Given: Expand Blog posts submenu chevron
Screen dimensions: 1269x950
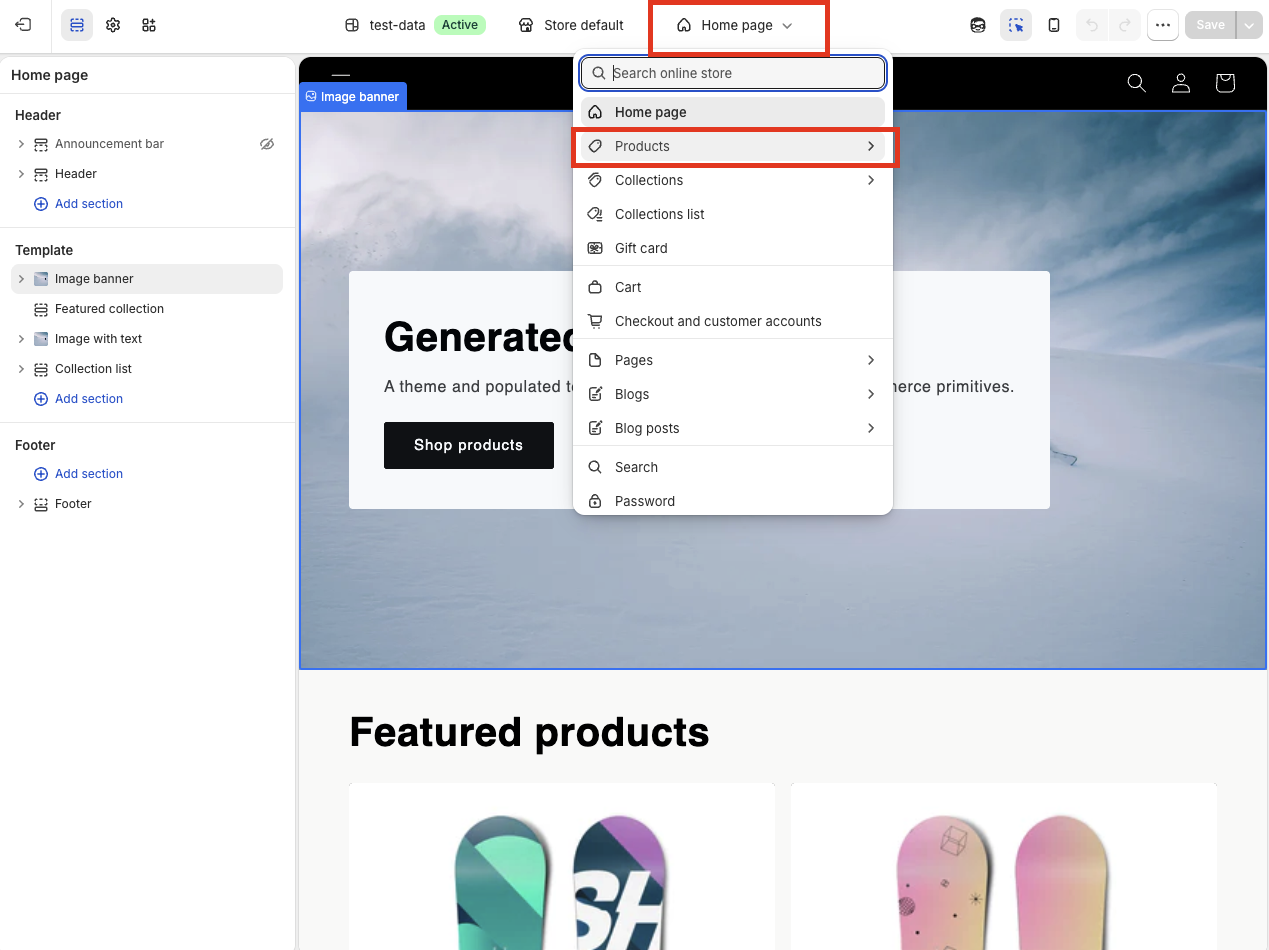Looking at the screenshot, I should (x=871, y=428).
